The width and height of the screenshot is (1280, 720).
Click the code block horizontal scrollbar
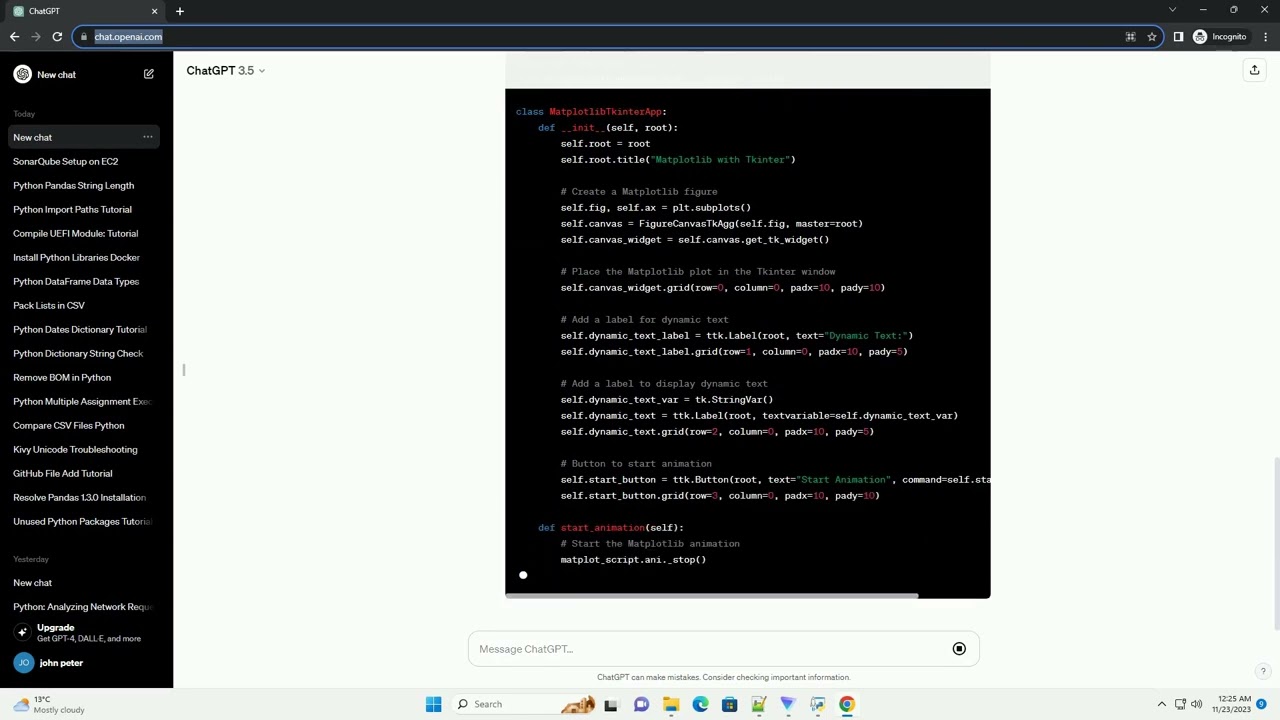coord(712,596)
